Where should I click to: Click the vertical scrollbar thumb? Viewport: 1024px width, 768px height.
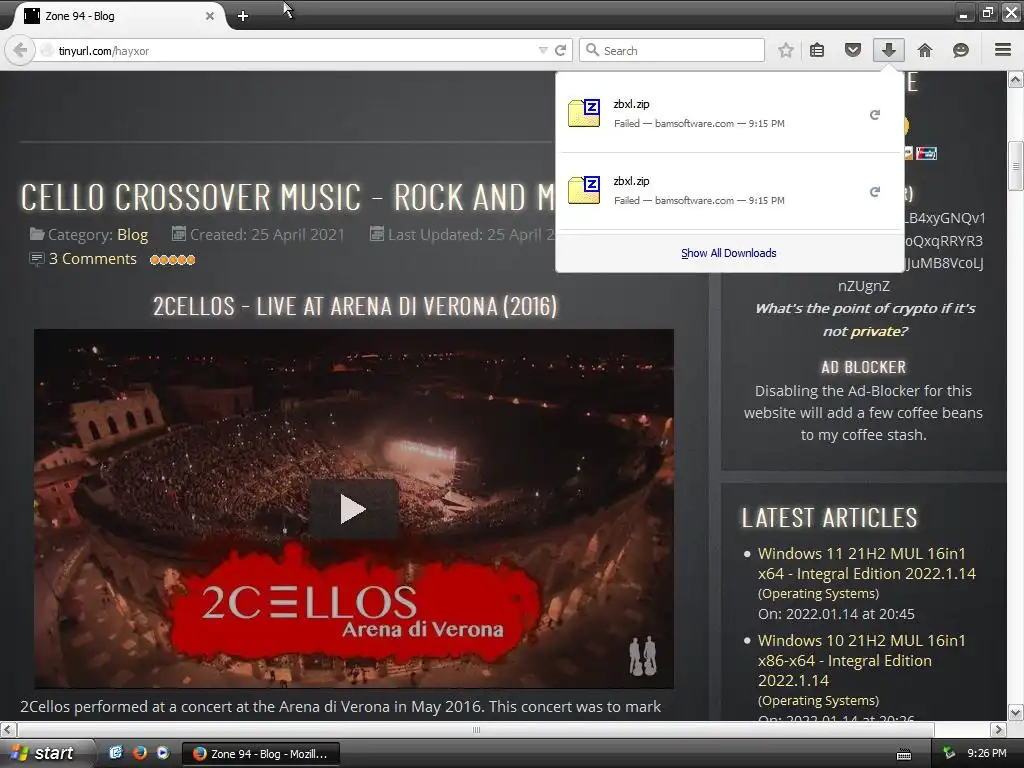pos(1016,165)
